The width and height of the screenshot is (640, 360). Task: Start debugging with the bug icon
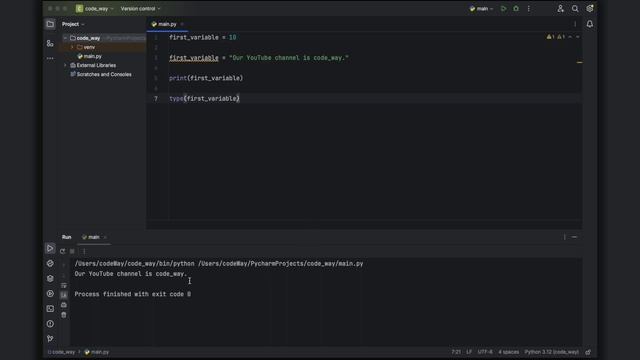pos(516,9)
